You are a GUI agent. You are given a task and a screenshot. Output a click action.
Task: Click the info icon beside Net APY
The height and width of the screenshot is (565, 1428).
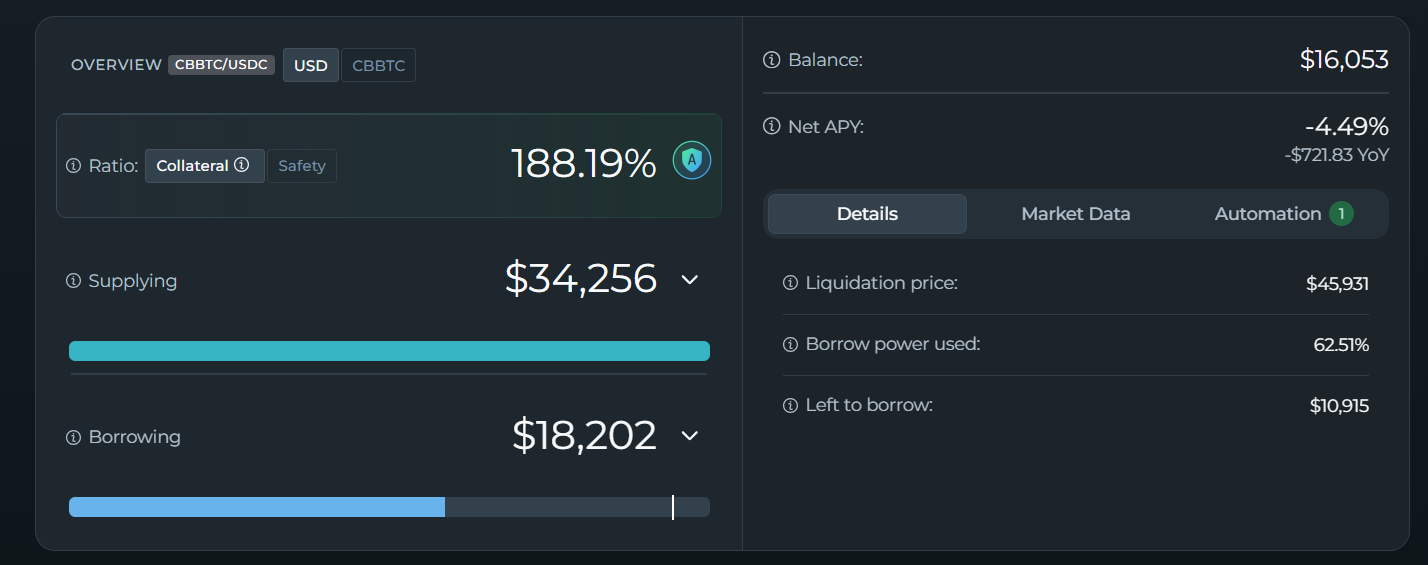(771, 127)
